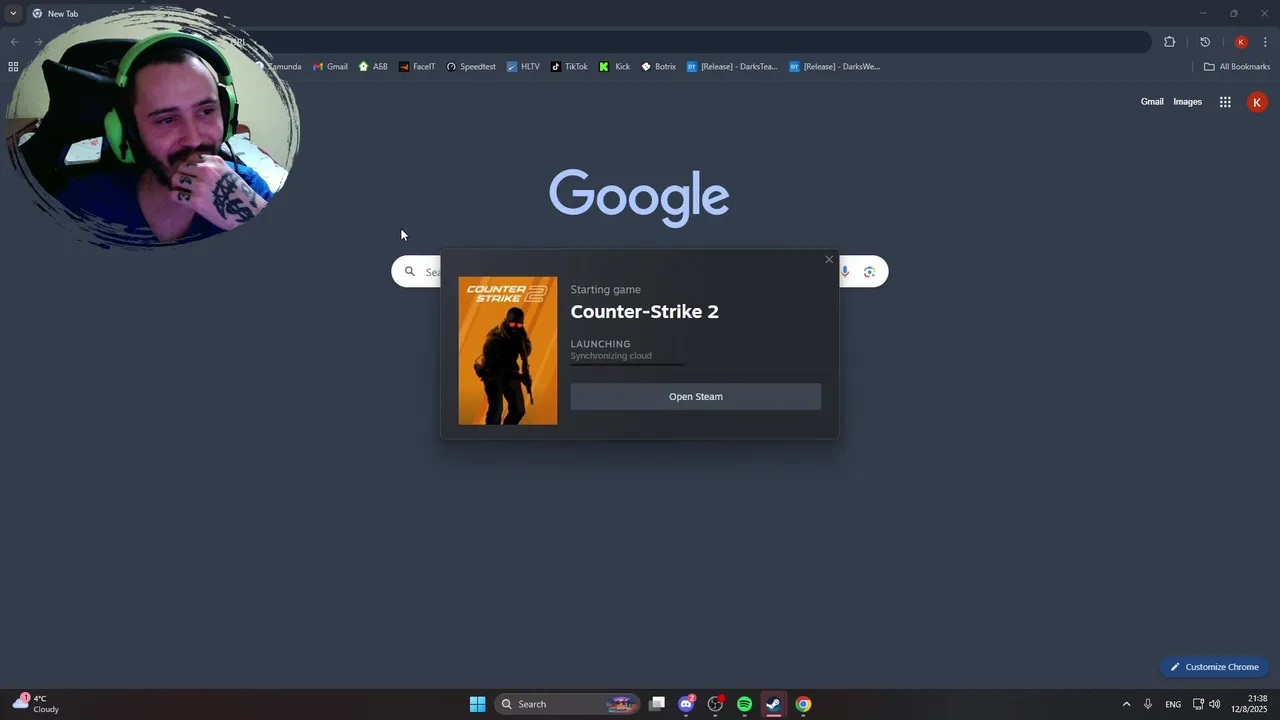Screen dimensions: 1280x720
Task: Open Chrome from taskbar
Action: point(803,704)
